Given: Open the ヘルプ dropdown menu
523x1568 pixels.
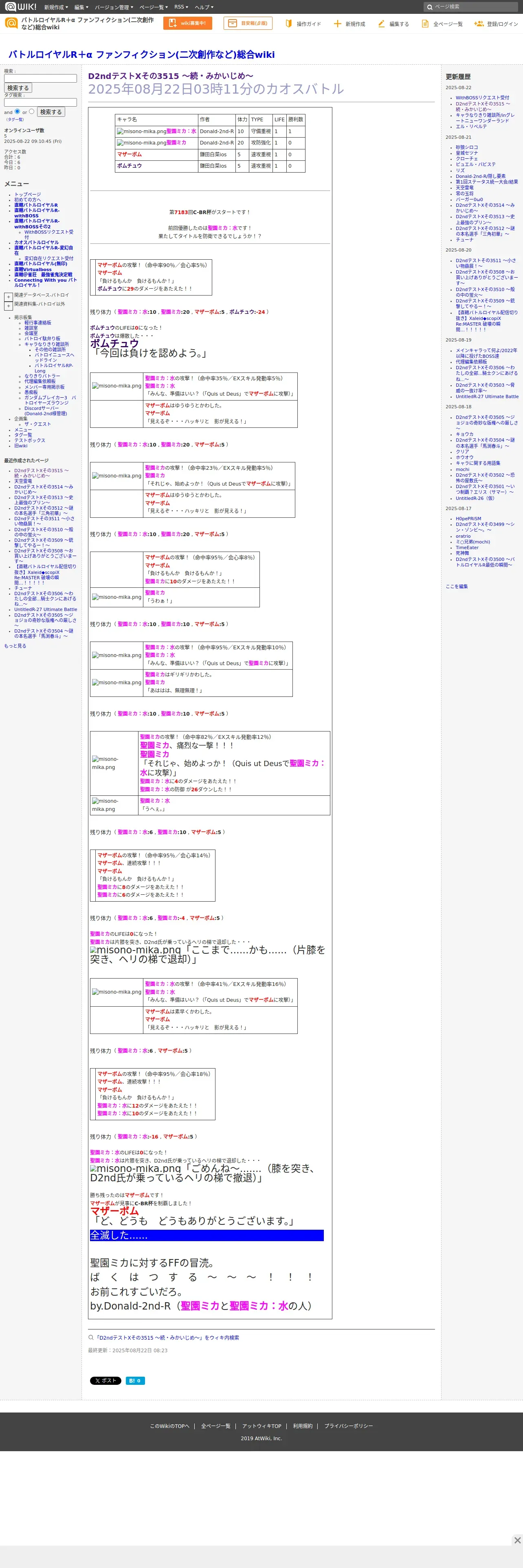Looking at the screenshot, I should [204, 7].
